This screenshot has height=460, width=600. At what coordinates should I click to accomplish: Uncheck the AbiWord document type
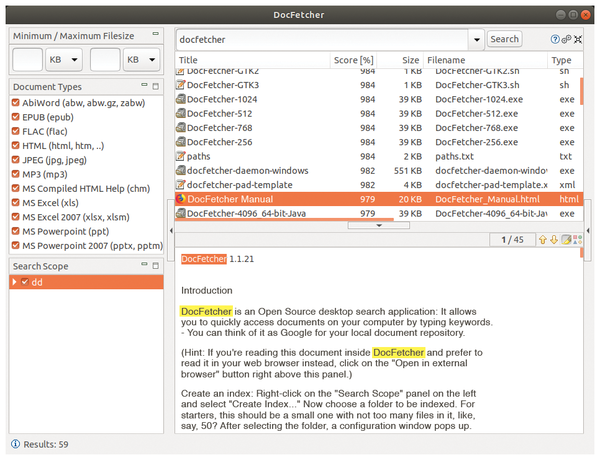(15, 103)
